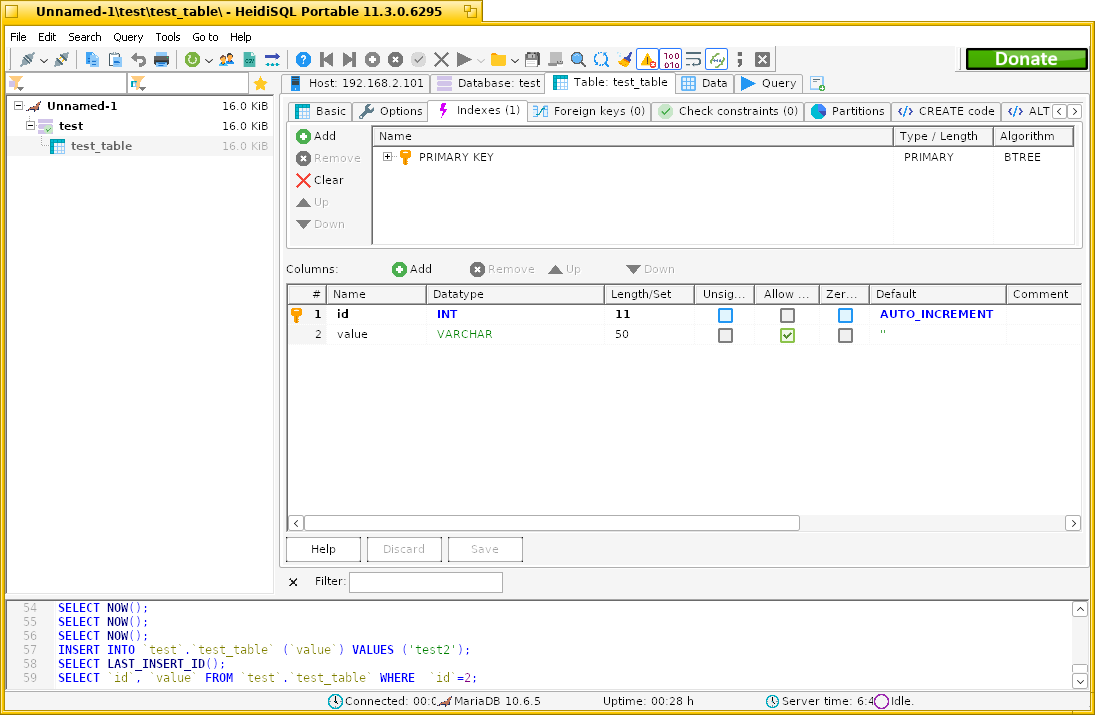Open the File menu
The width and height of the screenshot is (1095, 715).
click(18, 37)
